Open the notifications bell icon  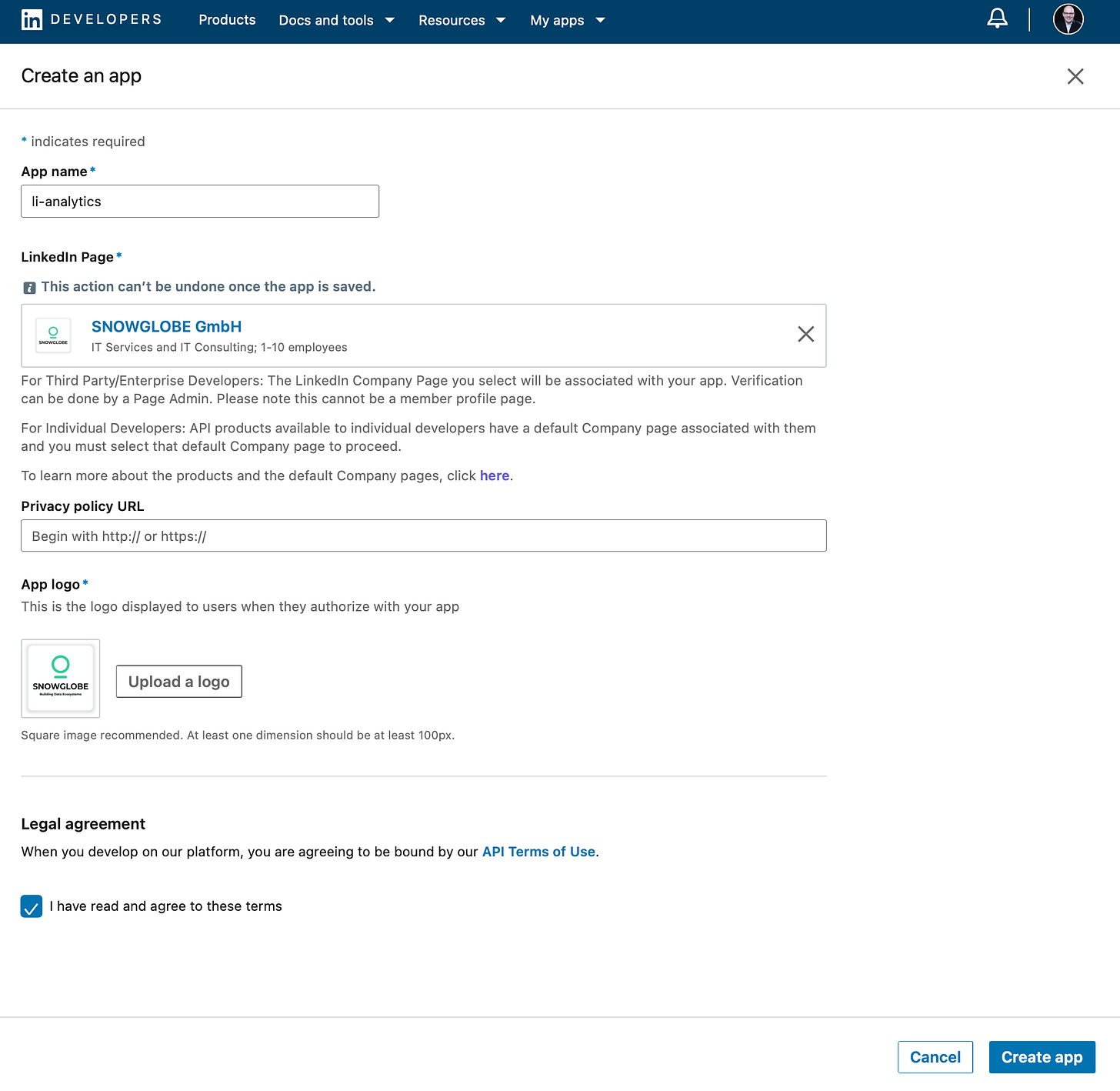[997, 18]
